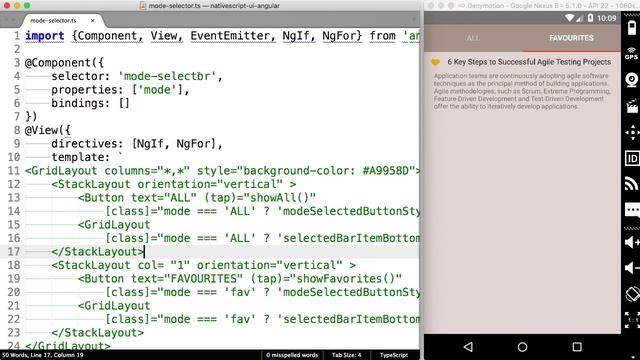This screenshot has width=640, height=360.
Task: Tap the Android cellular signal icon
Action: tap(579, 18)
